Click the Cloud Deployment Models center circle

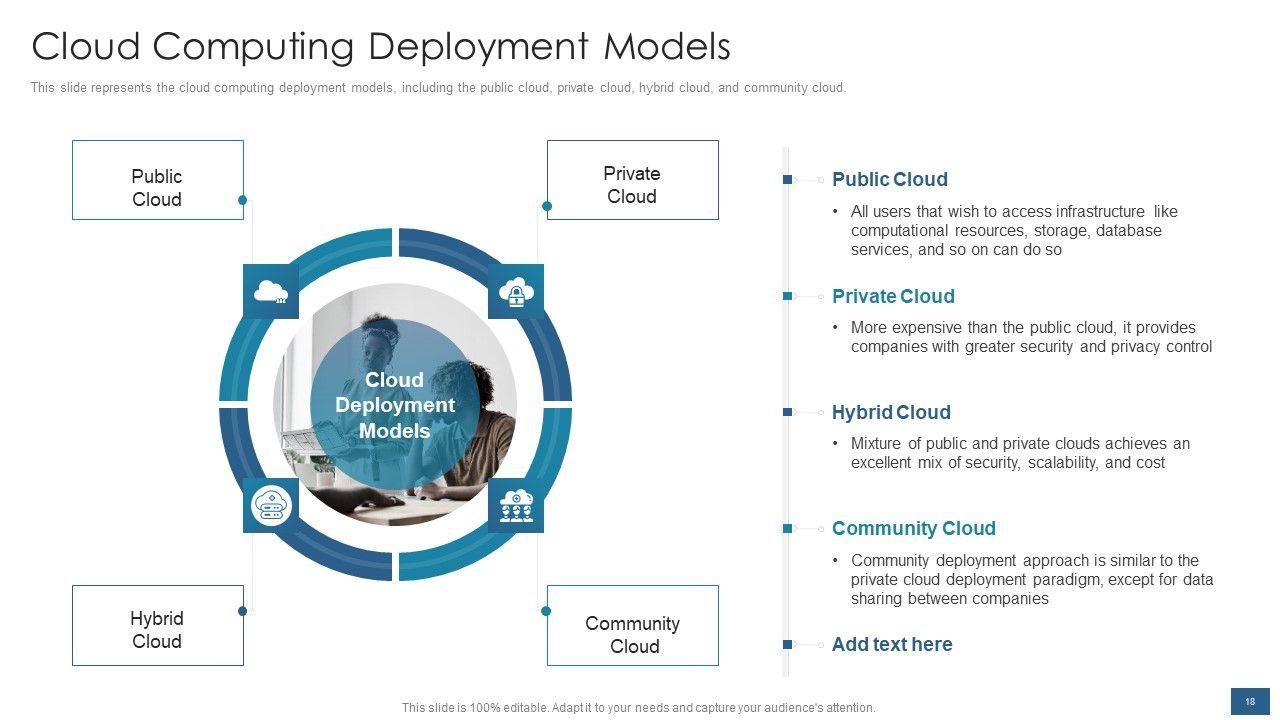[395, 406]
